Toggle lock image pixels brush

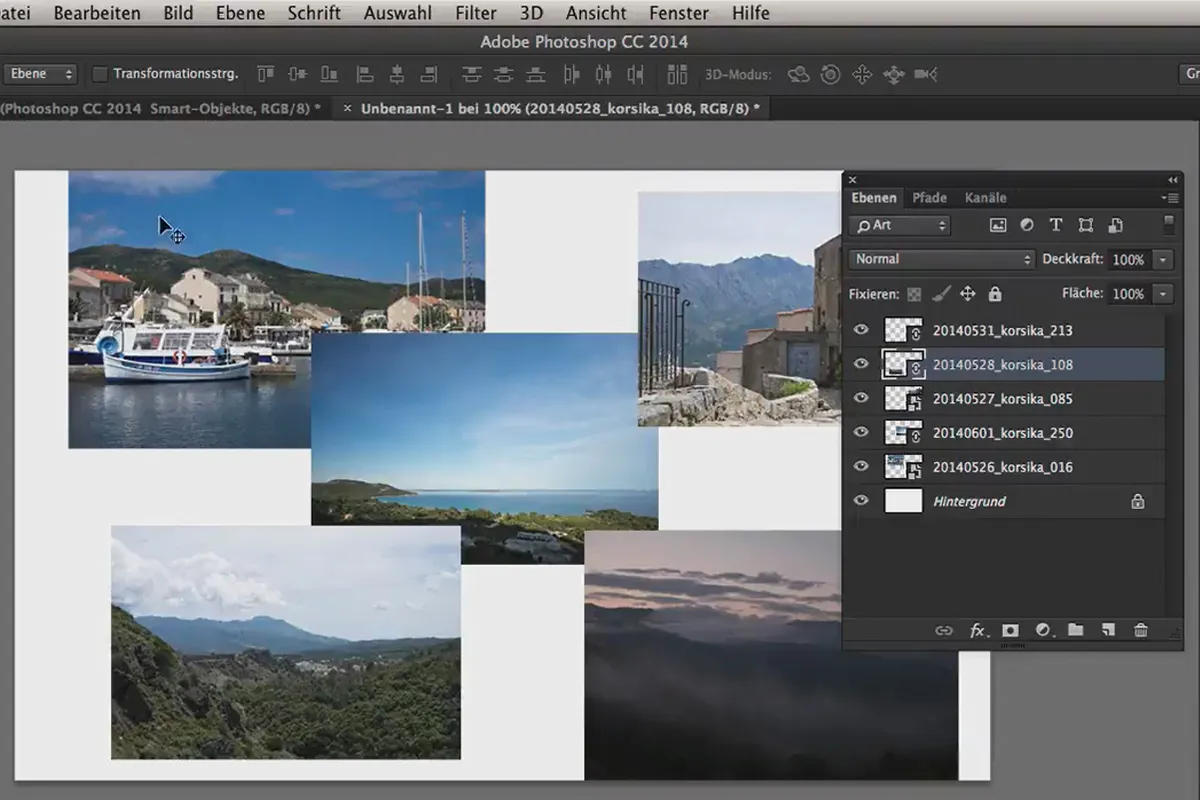941,294
